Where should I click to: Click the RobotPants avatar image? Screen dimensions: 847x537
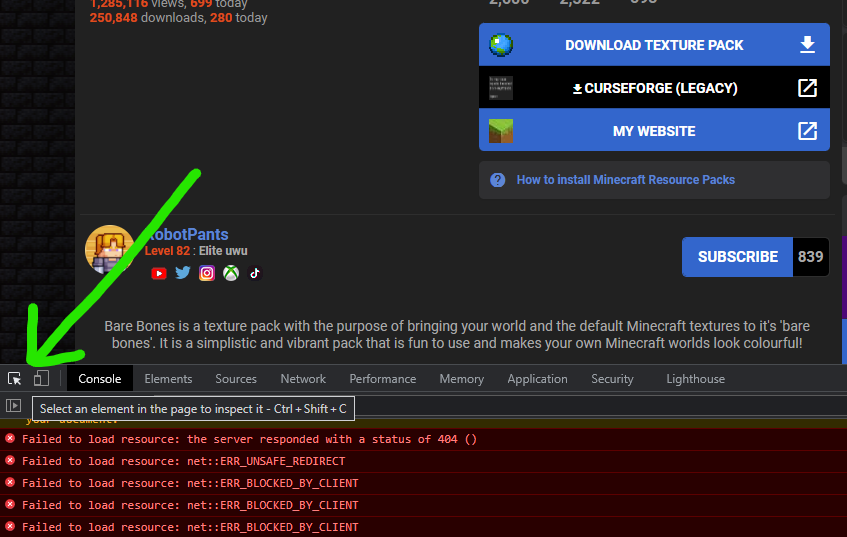tap(110, 250)
